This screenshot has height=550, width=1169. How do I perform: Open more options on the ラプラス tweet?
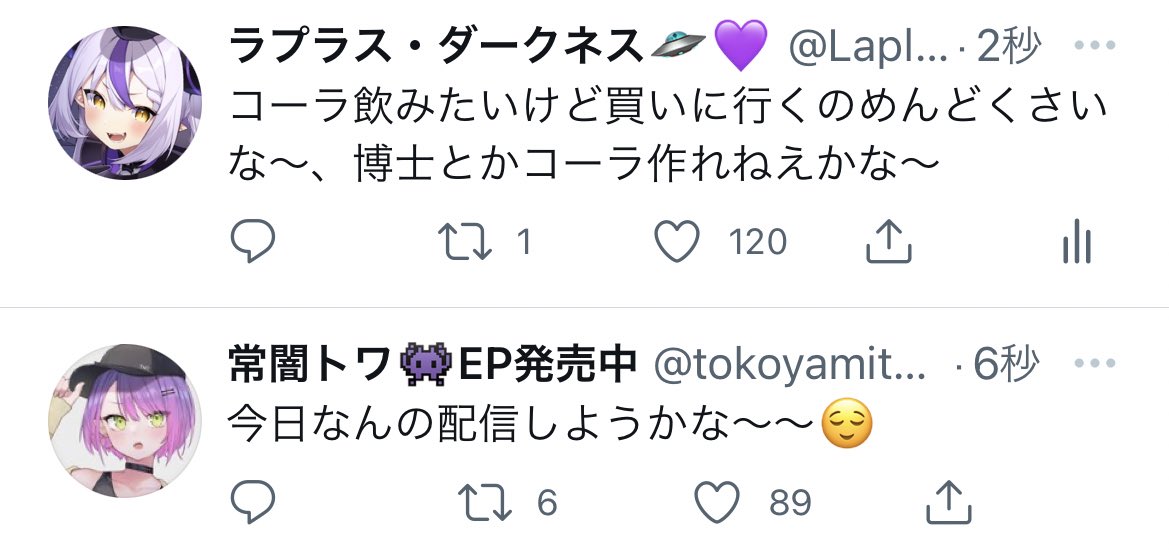click(1103, 47)
